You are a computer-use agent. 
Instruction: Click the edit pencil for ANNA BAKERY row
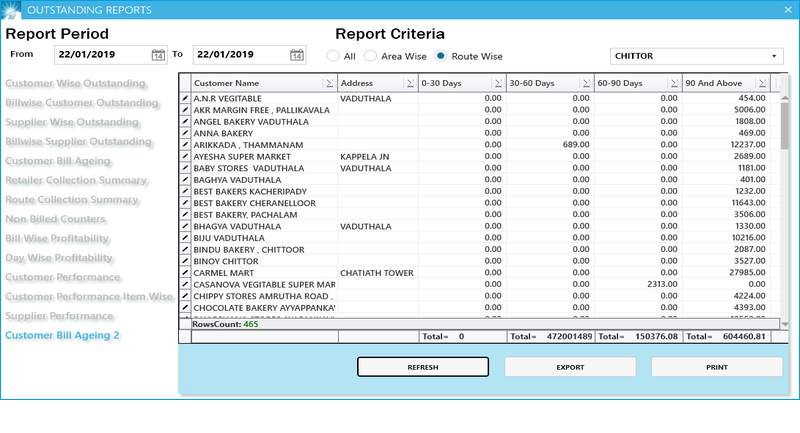pyautogui.click(x=185, y=133)
